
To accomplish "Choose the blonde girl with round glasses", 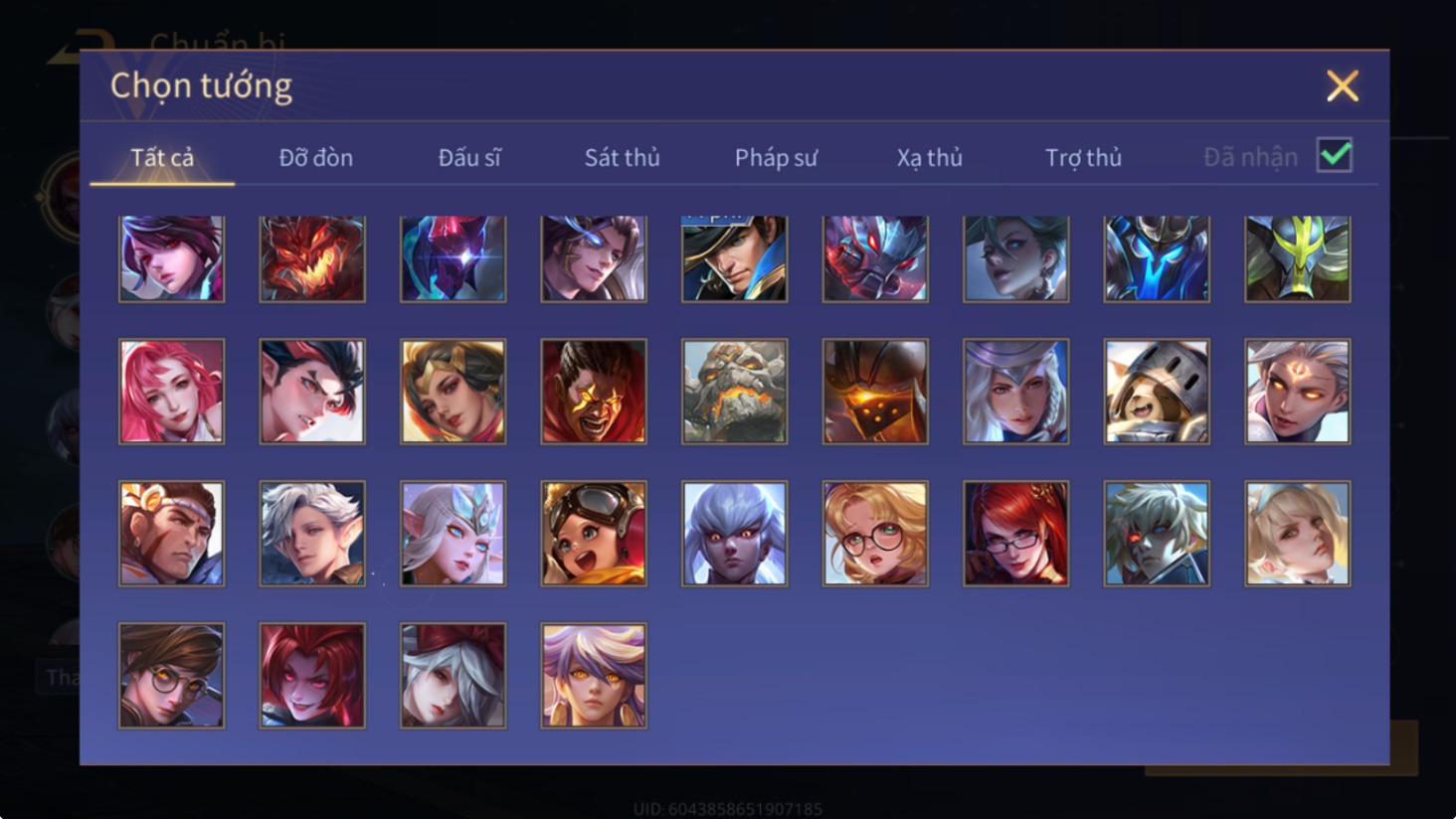I will coord(875,534).
